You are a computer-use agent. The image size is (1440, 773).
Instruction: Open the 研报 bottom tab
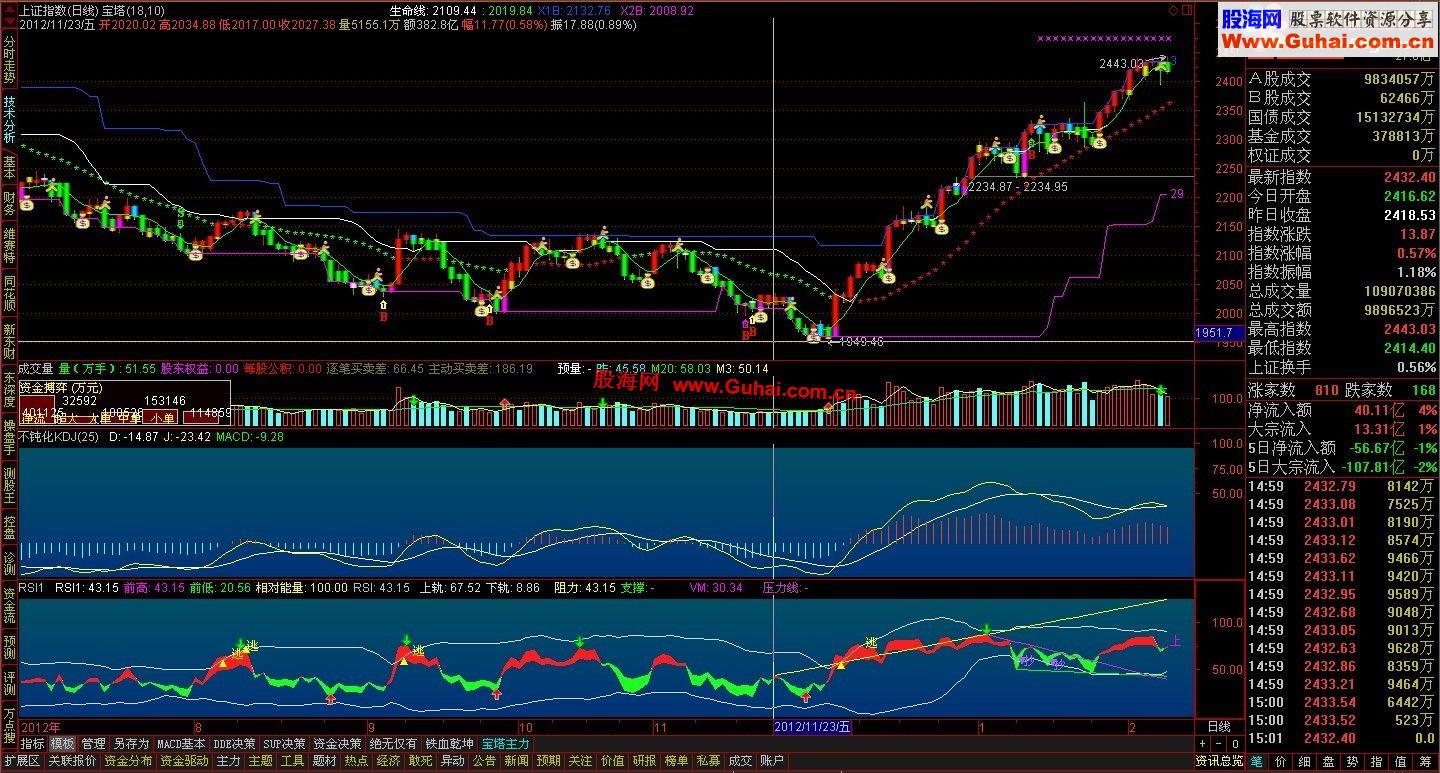(x=644, y=761)
